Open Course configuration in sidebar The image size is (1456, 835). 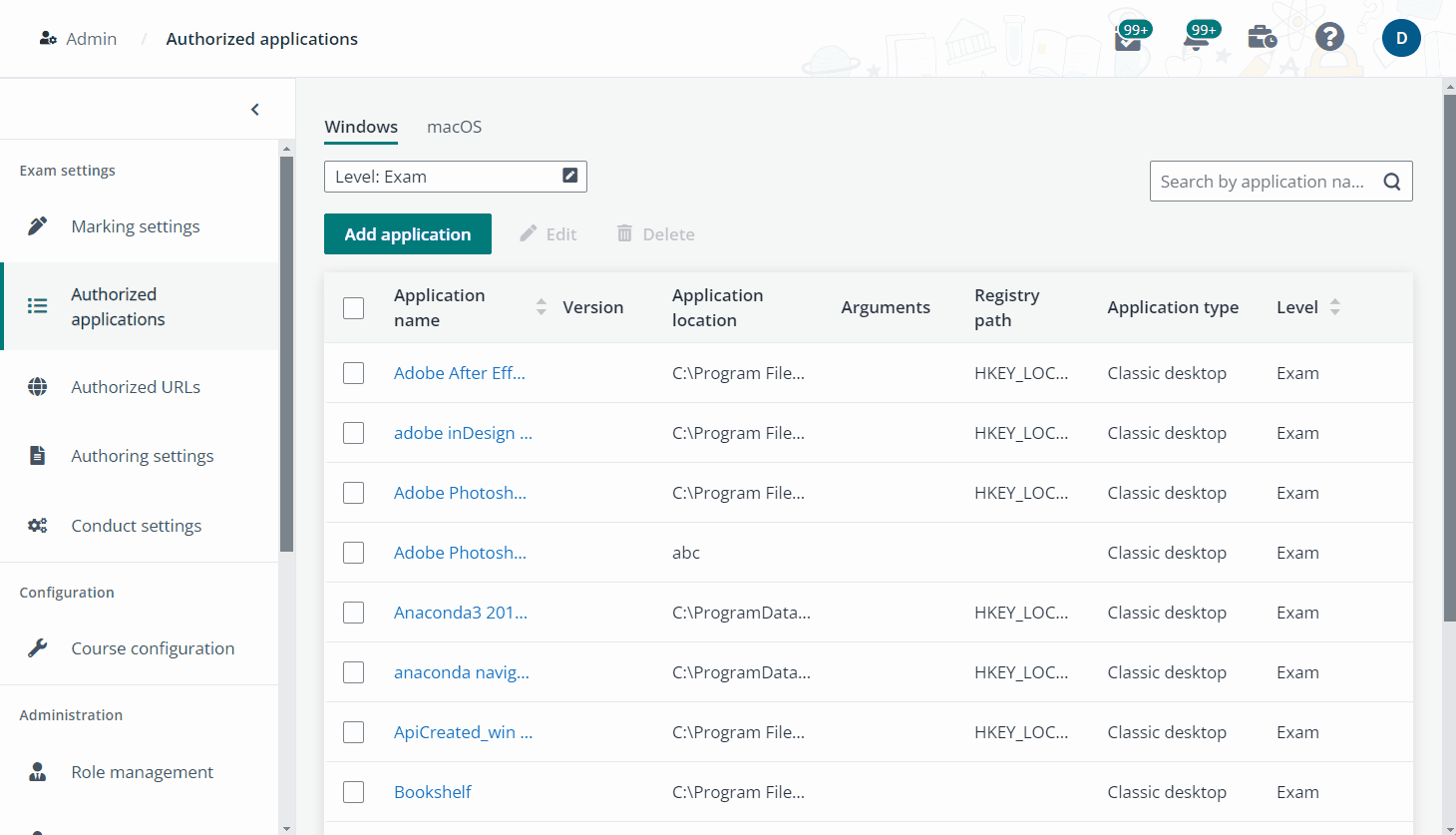pyautogui.click(x=153, y=648)
